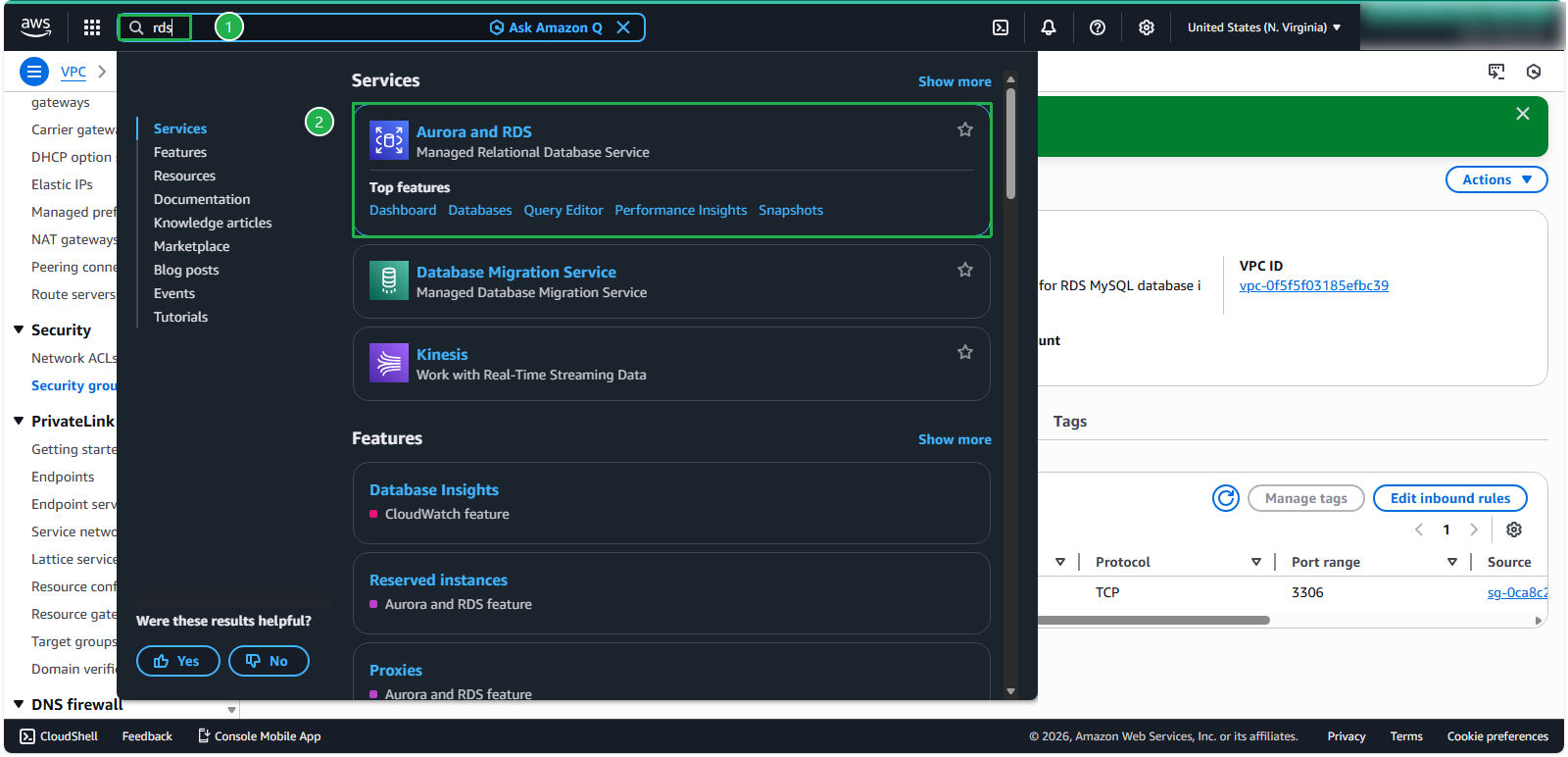Go to previous page of rules
The height and width of the screenshot is (757, 1568).
(1419, 530)
